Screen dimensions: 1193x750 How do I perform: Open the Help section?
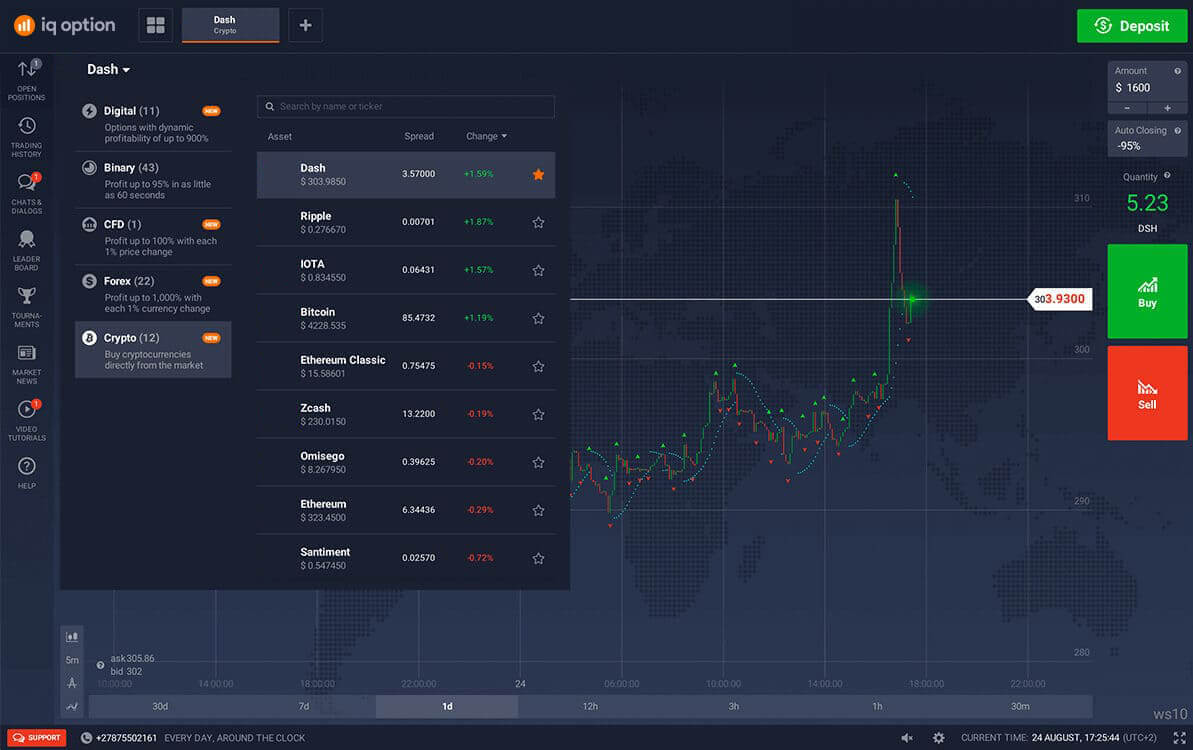coord(27,472)
